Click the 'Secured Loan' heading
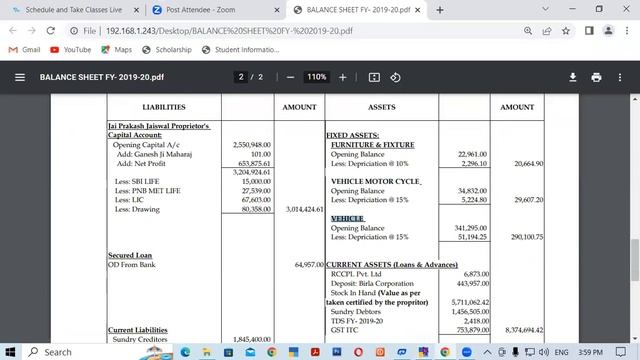 tap(130, 255)
